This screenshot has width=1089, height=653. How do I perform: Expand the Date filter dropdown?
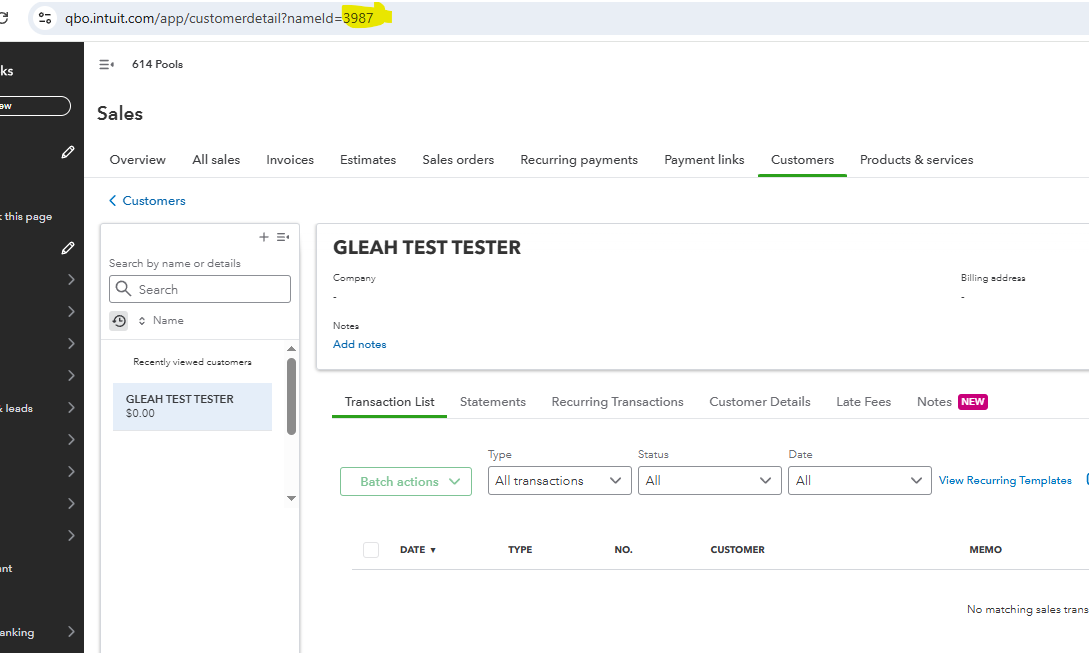click(859, 481)
